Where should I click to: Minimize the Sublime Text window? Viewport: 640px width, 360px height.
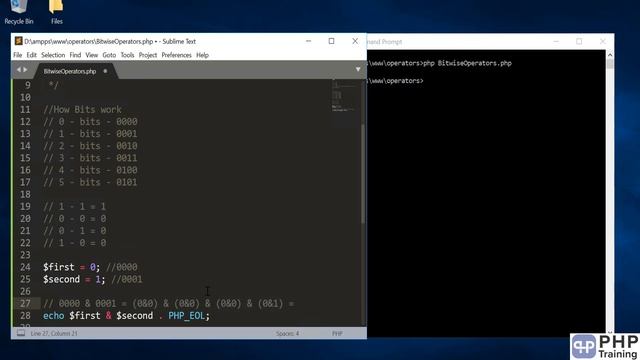pos(309,41)
